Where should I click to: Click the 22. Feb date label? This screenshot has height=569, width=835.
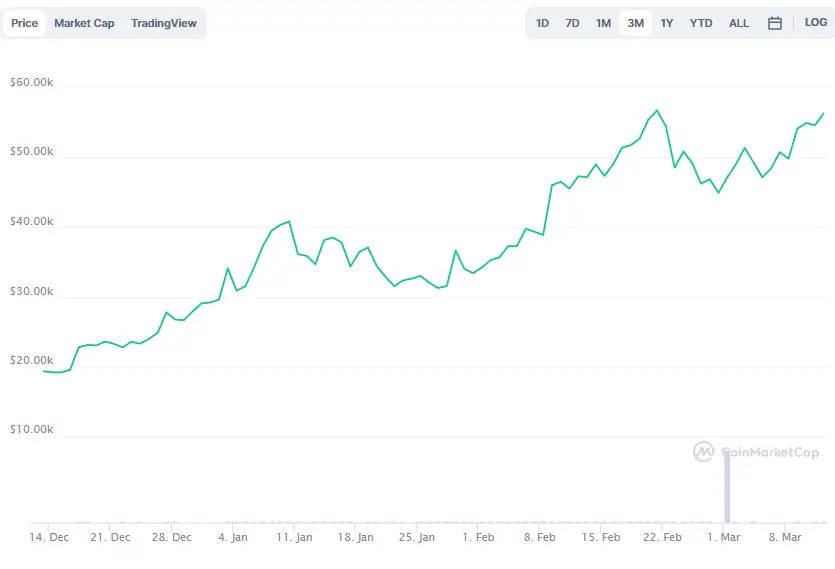click(662, 537)
